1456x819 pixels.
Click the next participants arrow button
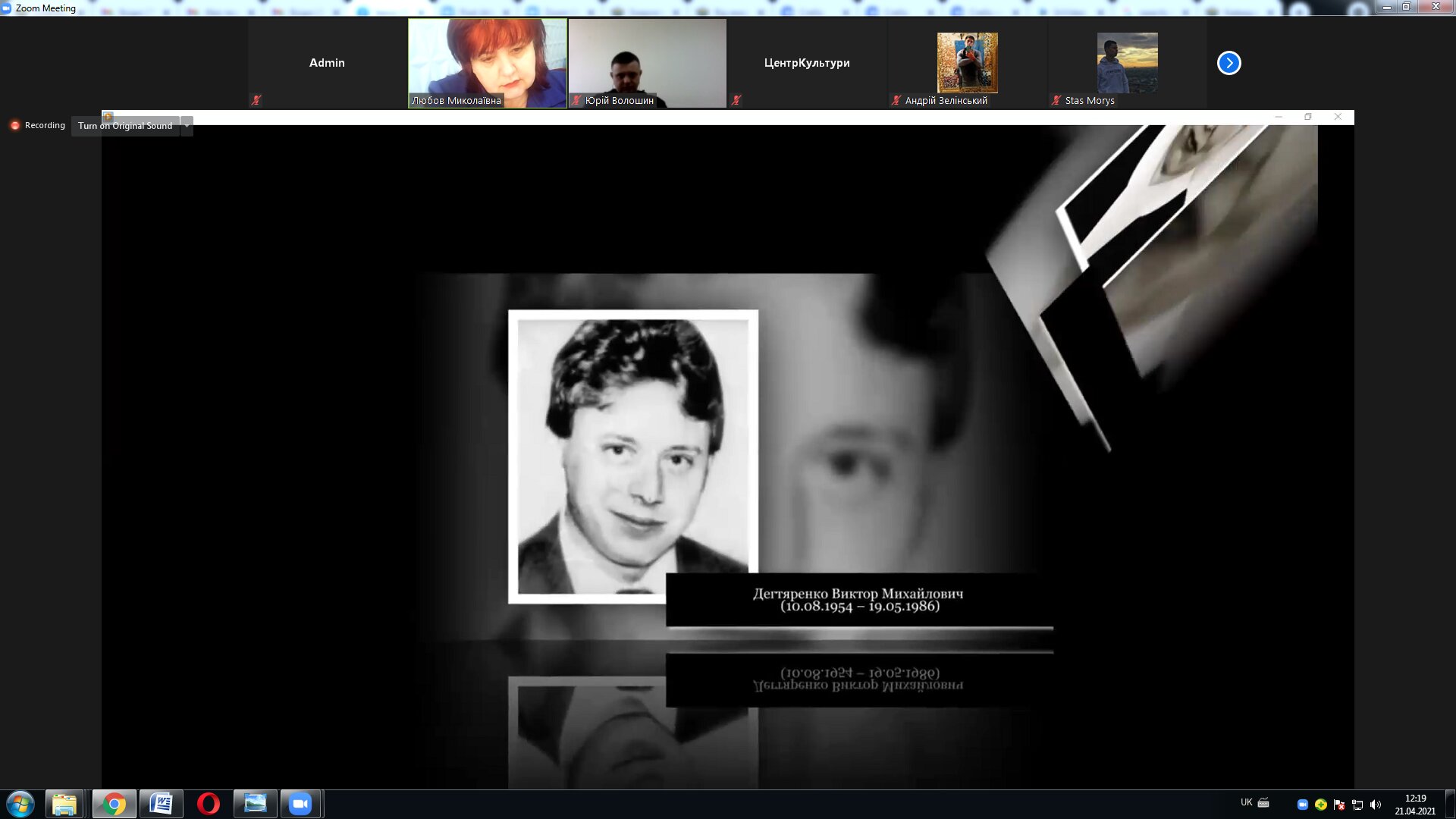tap(1228, 63)
